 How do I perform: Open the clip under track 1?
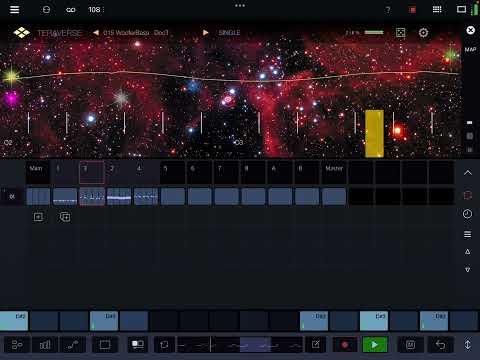tap(65, 196)
